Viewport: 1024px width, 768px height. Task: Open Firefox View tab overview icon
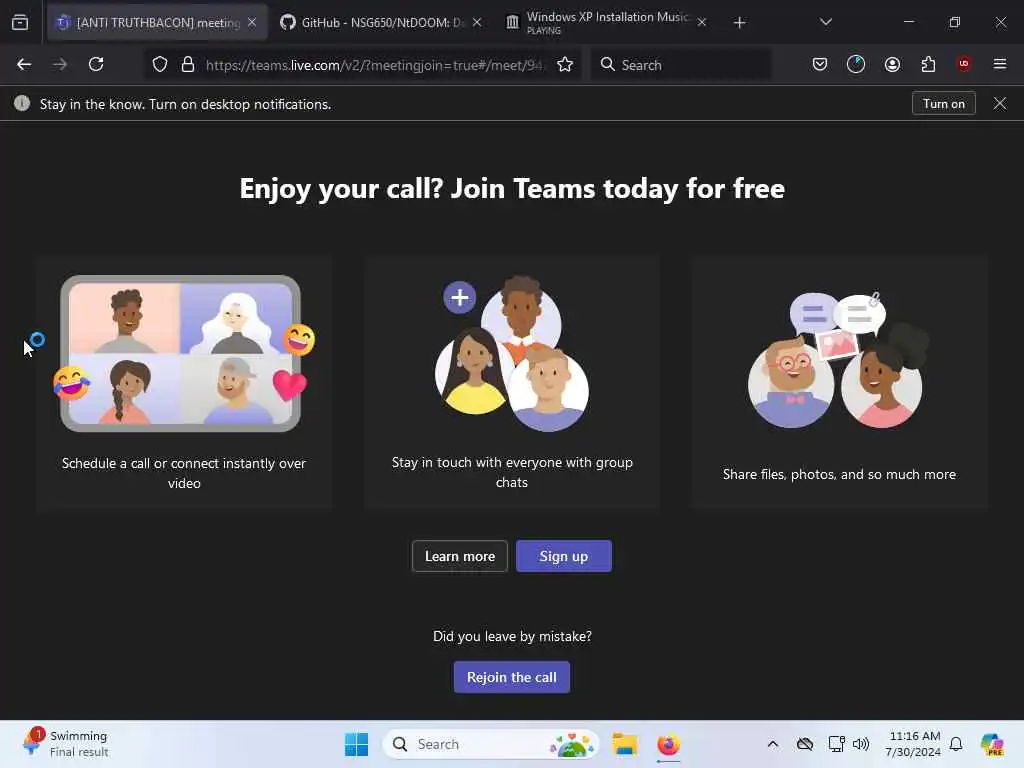pos(20,23)
